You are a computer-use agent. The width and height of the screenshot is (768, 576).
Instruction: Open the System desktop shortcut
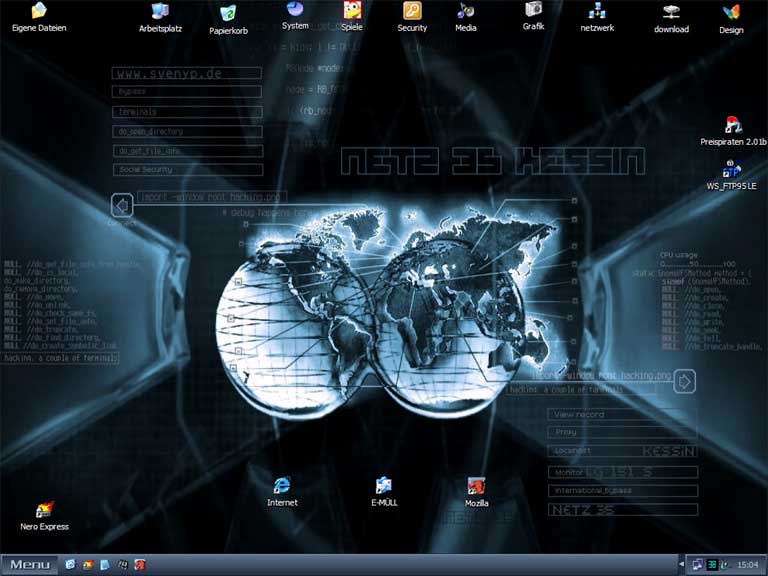[295, 16]
